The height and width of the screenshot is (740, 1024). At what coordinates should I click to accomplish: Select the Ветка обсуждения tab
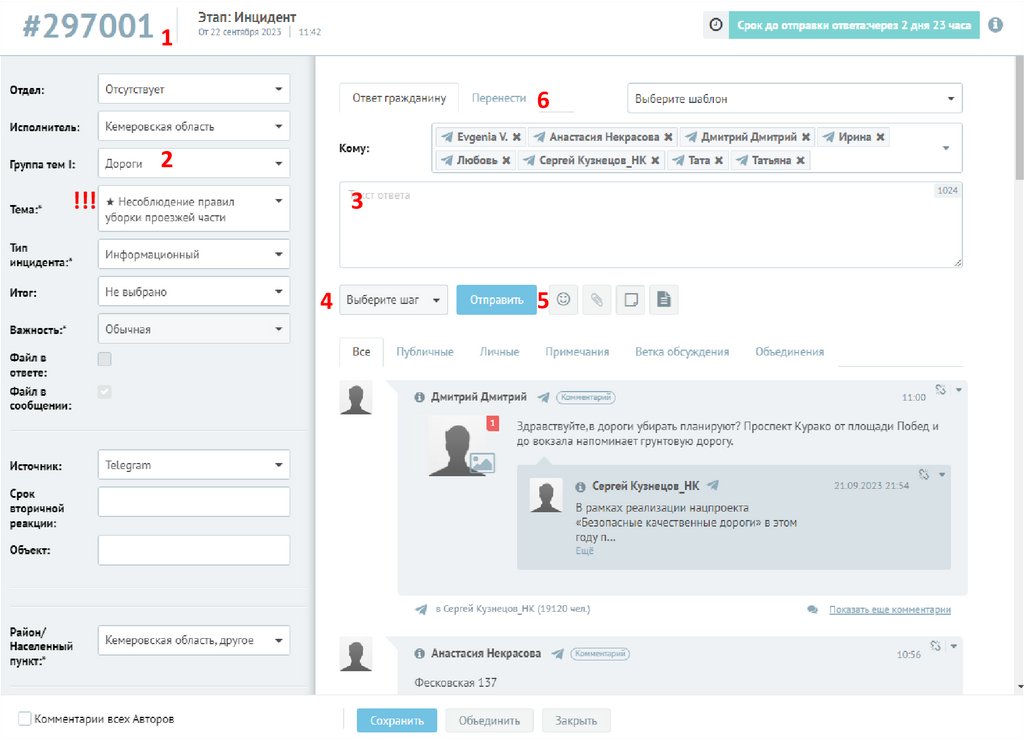pyautogui.click(x=682, y=352)
